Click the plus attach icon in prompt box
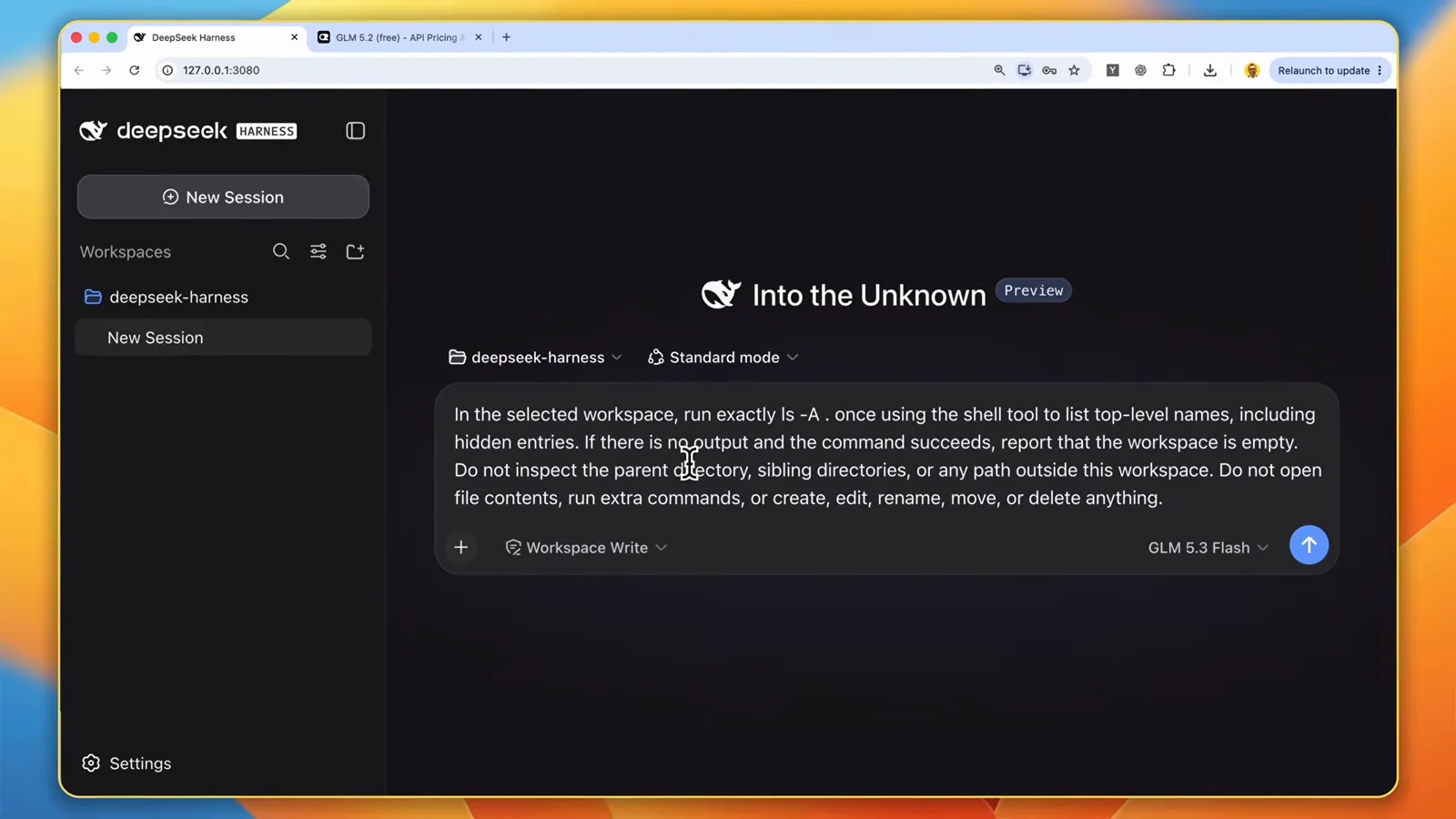 pyautogui.click(x=461, y=547)
